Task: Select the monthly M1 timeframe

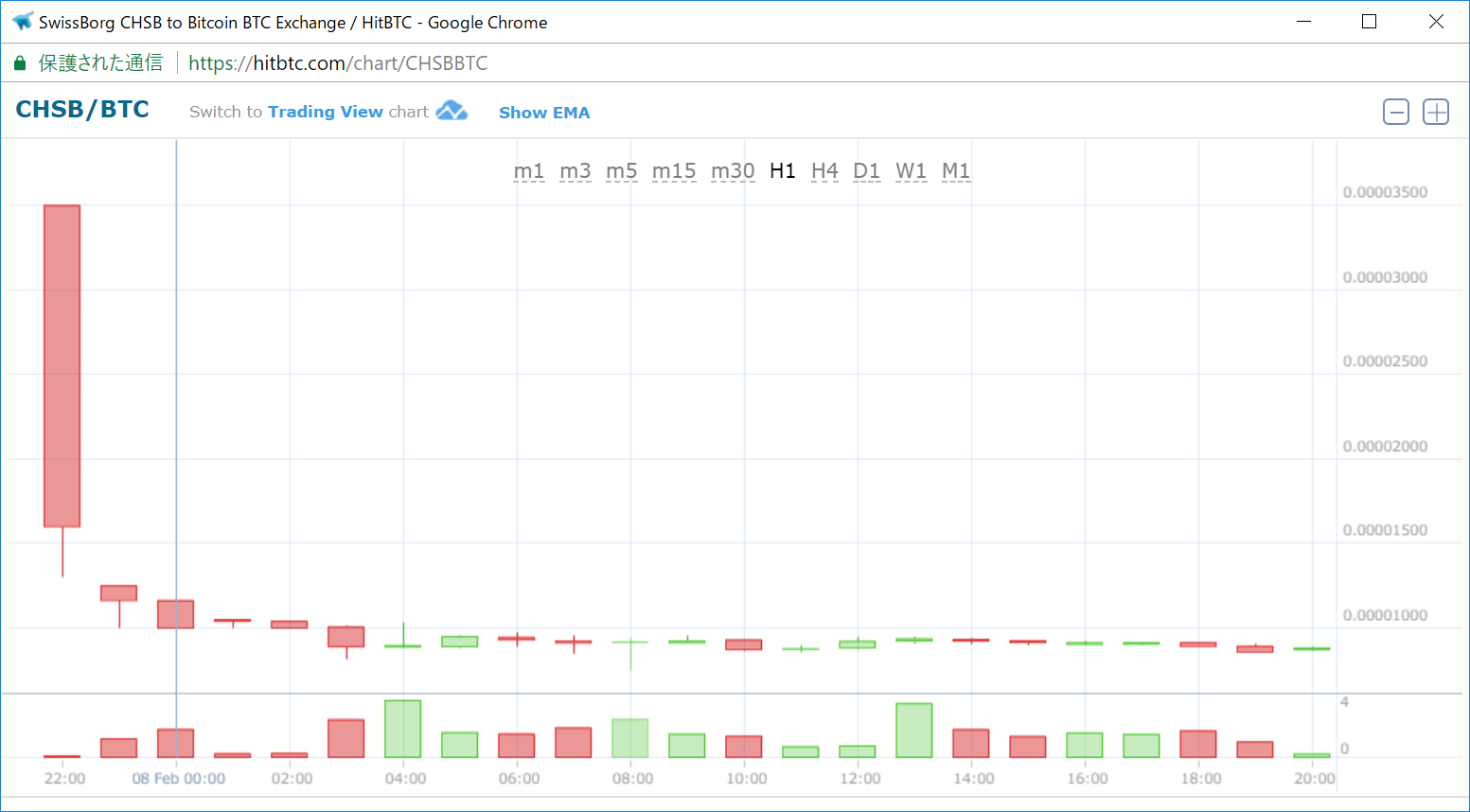Action: [x=955, y=170]
